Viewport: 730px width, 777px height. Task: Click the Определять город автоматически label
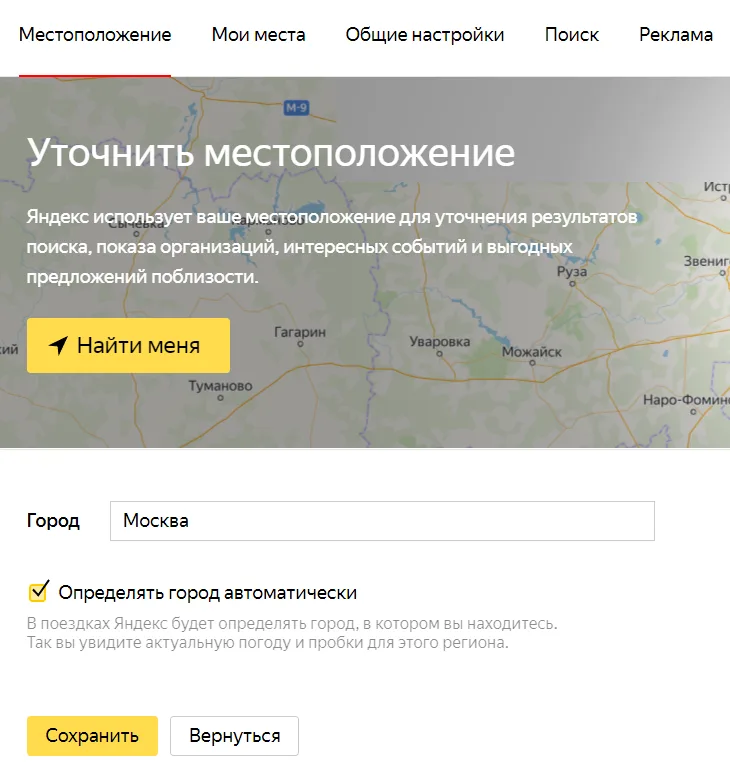[208, 593]
